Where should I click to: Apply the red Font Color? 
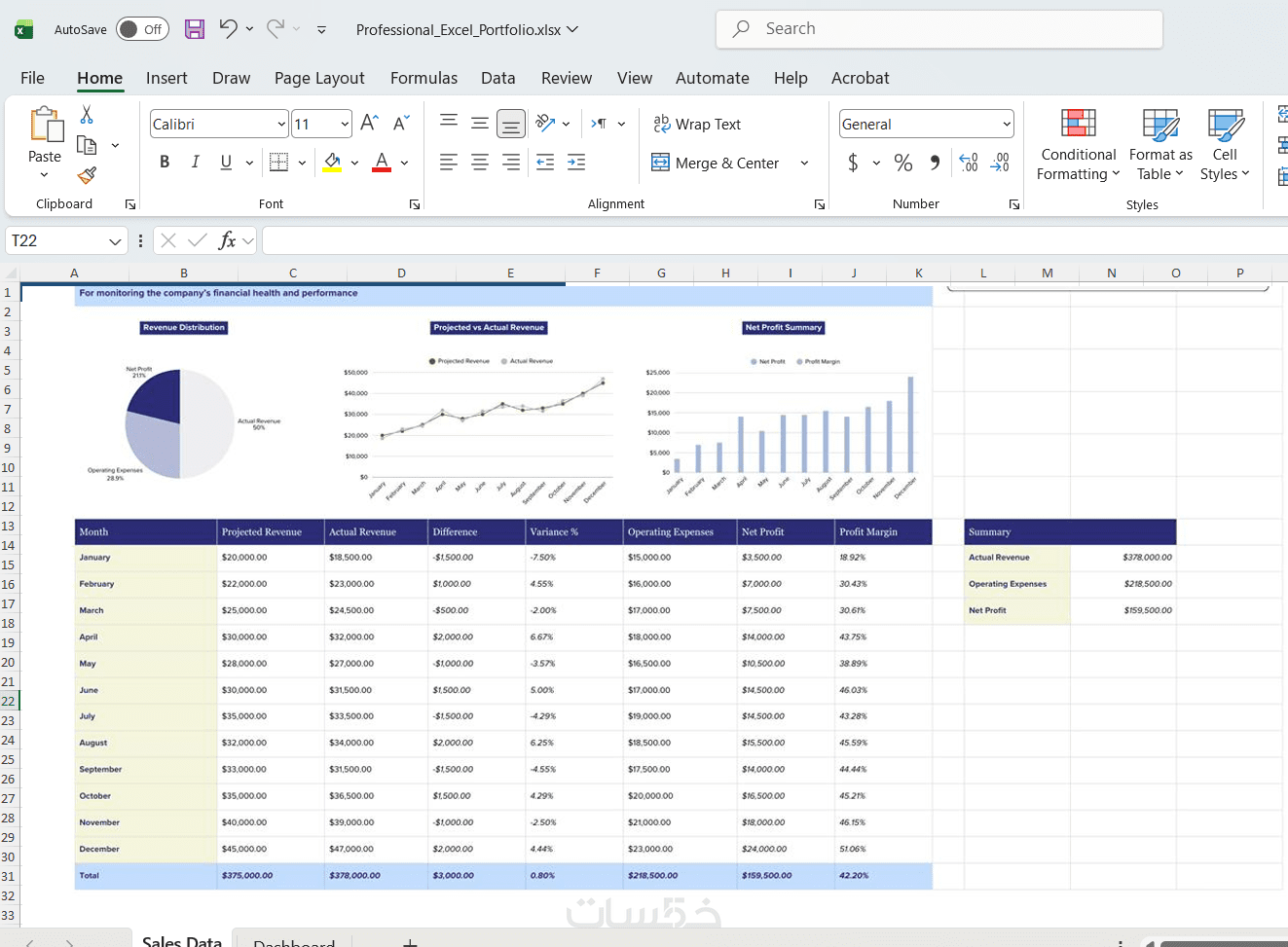click(382, 163)
